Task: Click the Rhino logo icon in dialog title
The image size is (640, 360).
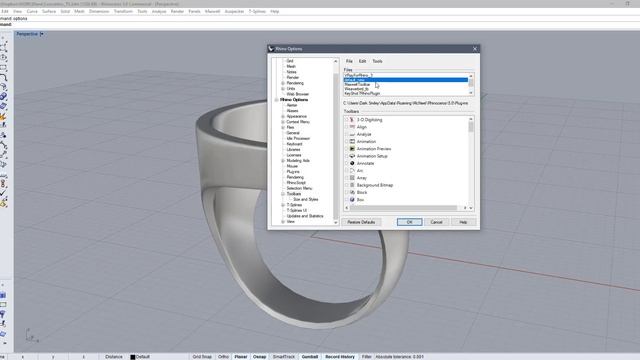Action: coord(271,49)
